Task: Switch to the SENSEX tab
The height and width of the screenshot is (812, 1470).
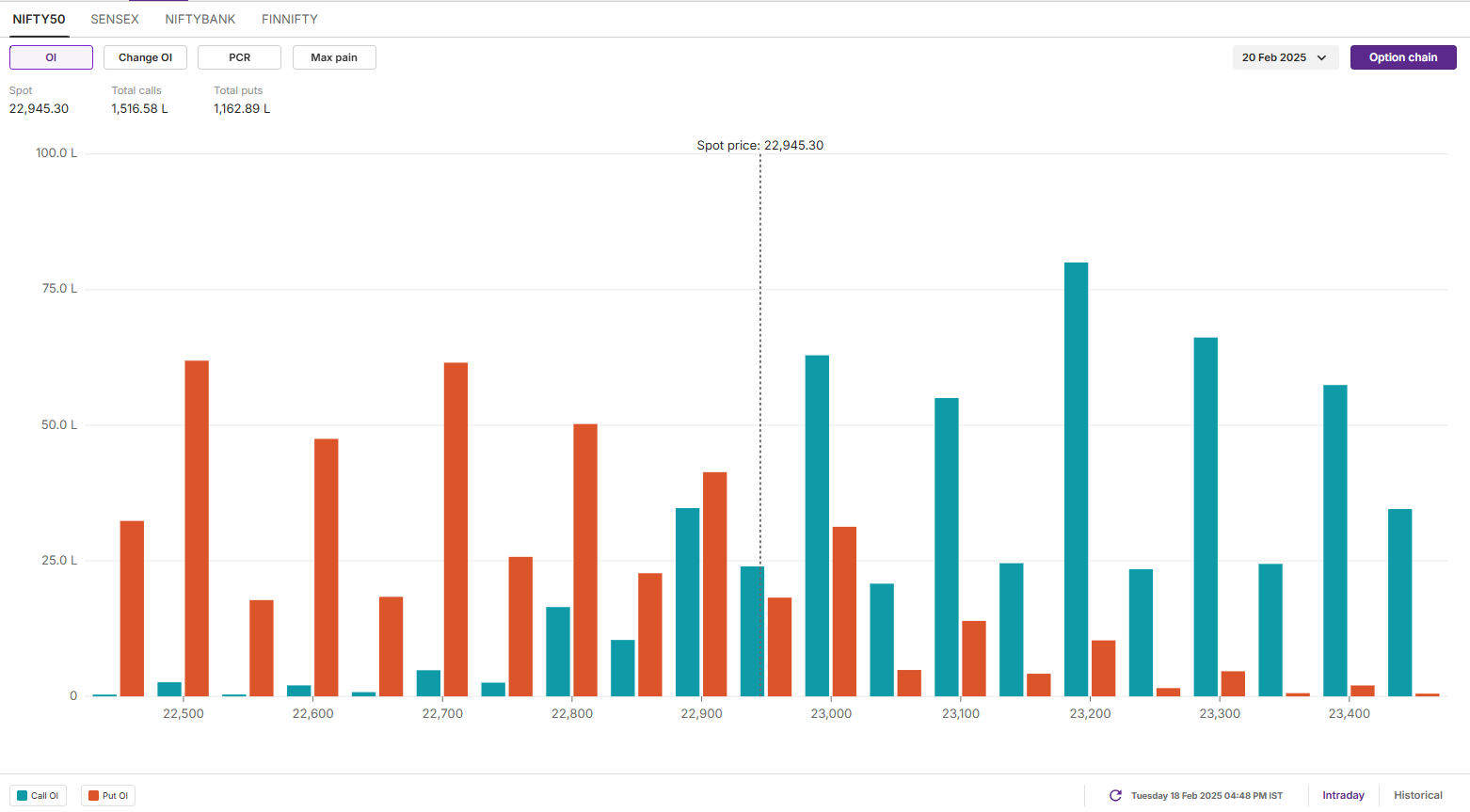Action: (115, 19)
